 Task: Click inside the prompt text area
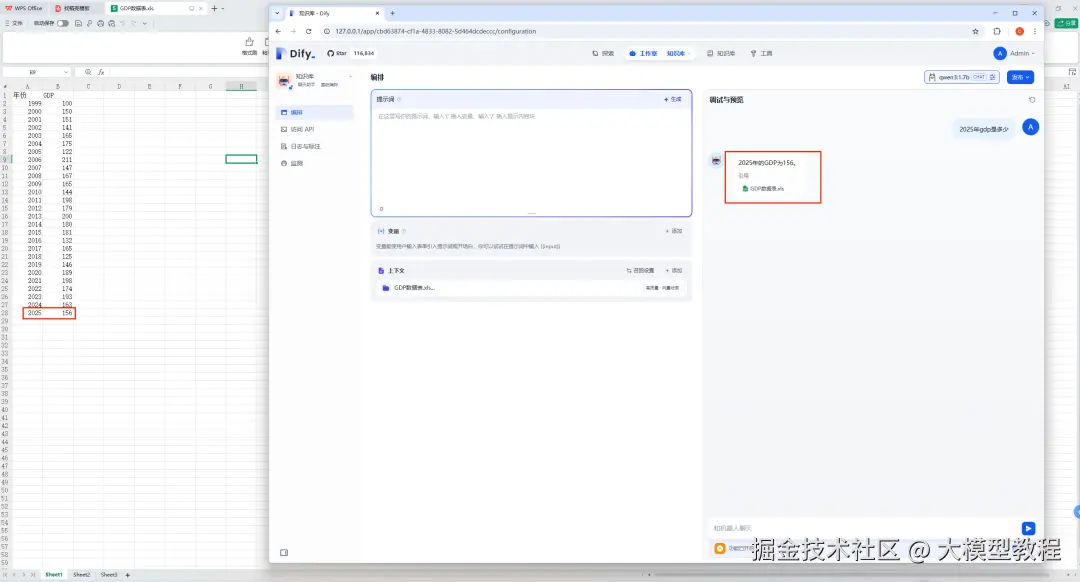(531, 158)
